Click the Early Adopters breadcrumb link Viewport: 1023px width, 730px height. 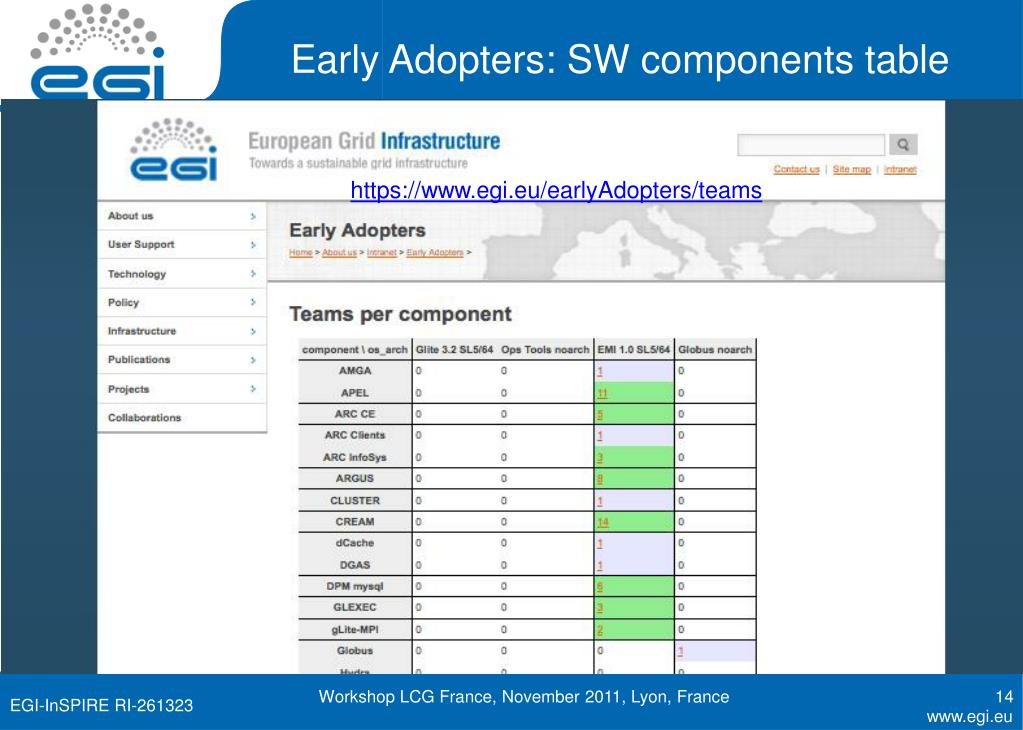[x=435, y=252]
